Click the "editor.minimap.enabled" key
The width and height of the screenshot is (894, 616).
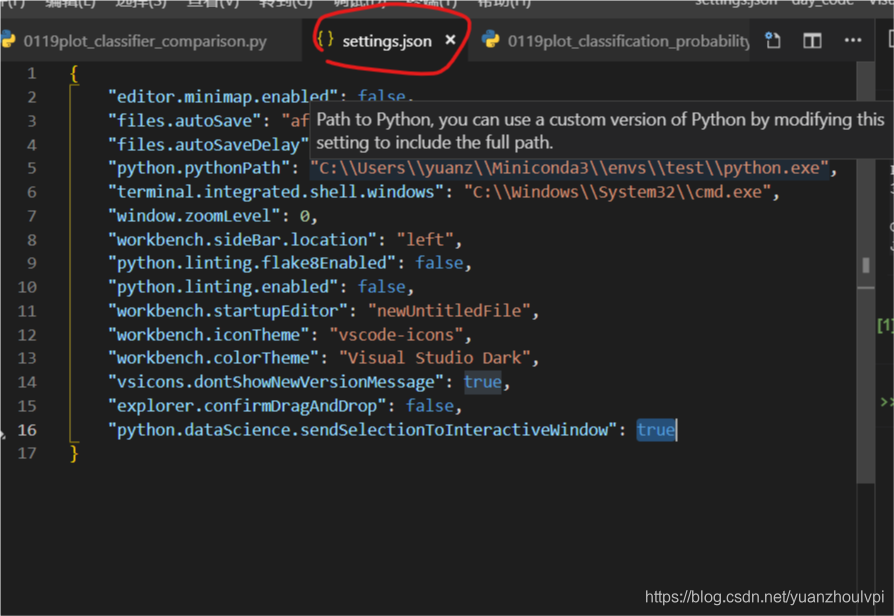(x=223, y=96)
